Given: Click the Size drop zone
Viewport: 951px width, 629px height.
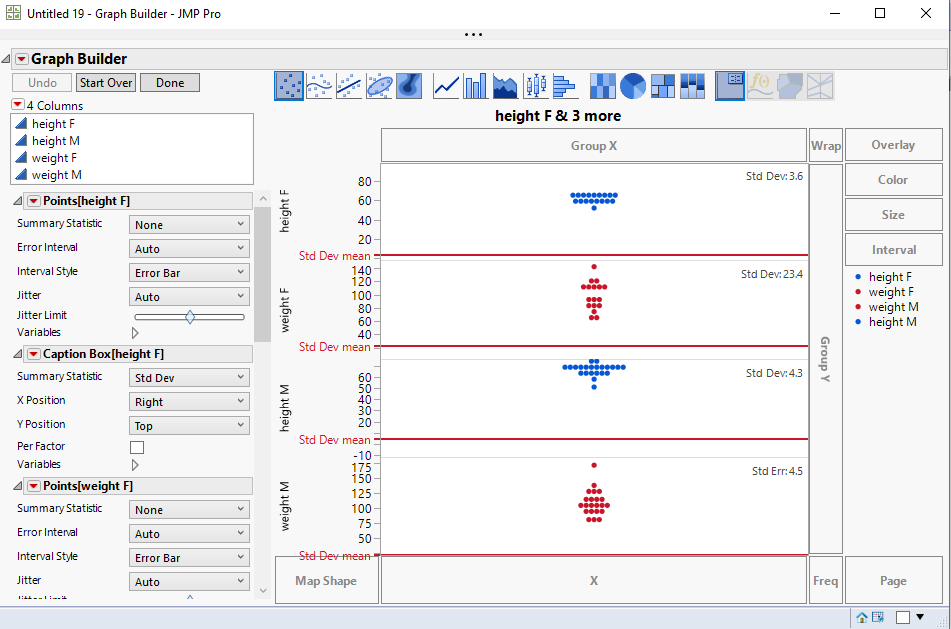Looking at the screenshot, I should coord(893,215).
